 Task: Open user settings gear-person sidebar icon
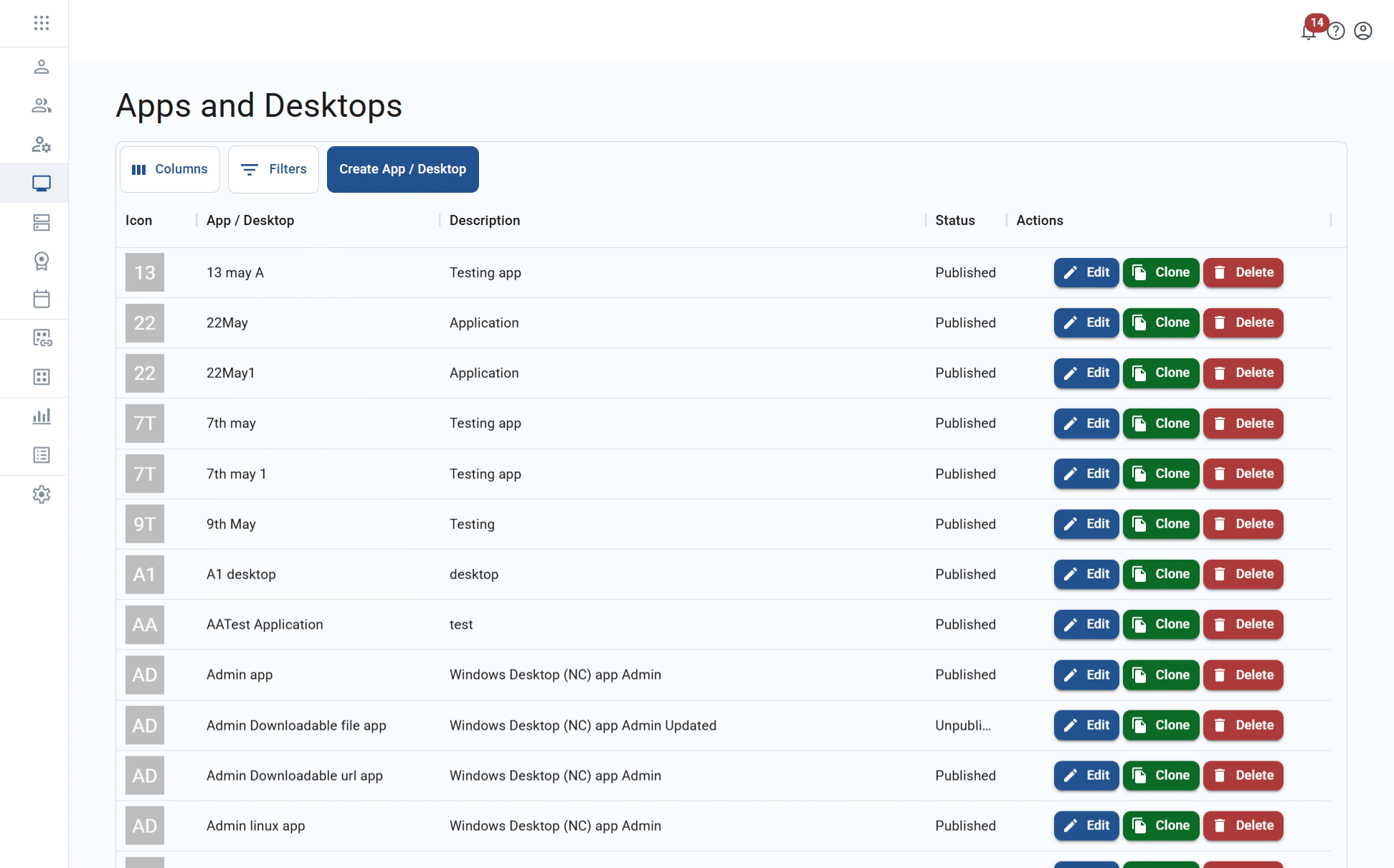tap(42, 145)
